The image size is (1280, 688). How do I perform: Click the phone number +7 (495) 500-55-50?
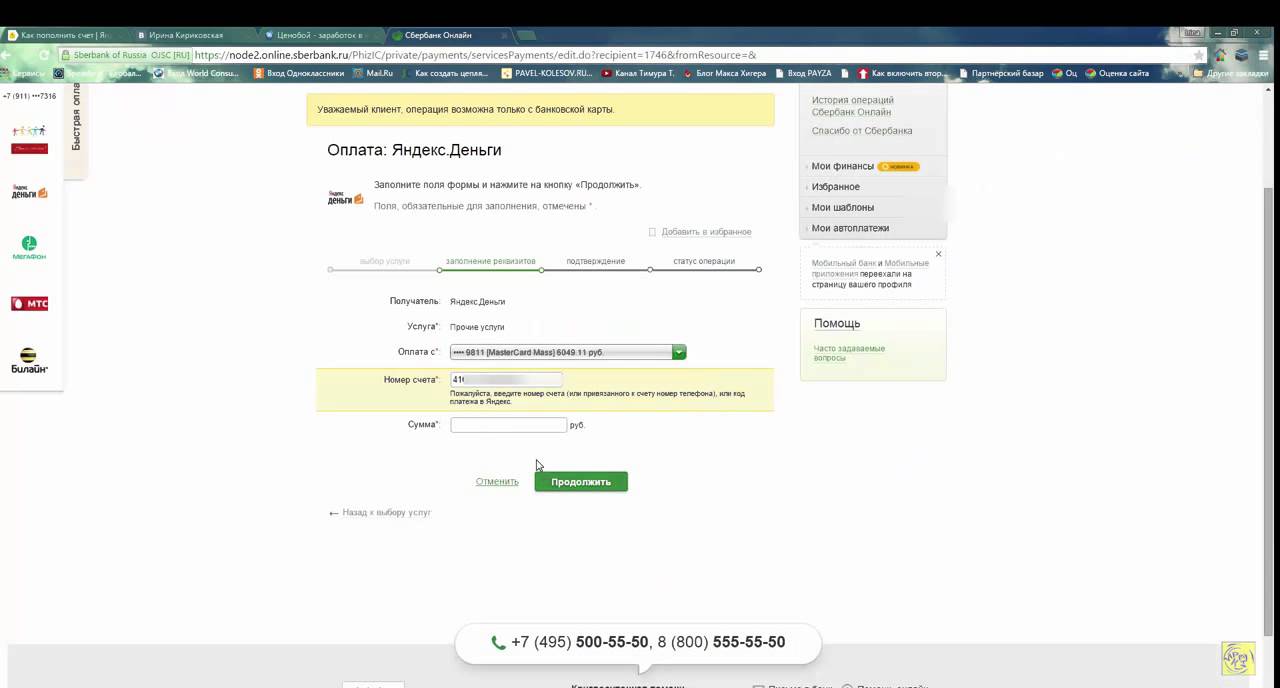[579, 643]
